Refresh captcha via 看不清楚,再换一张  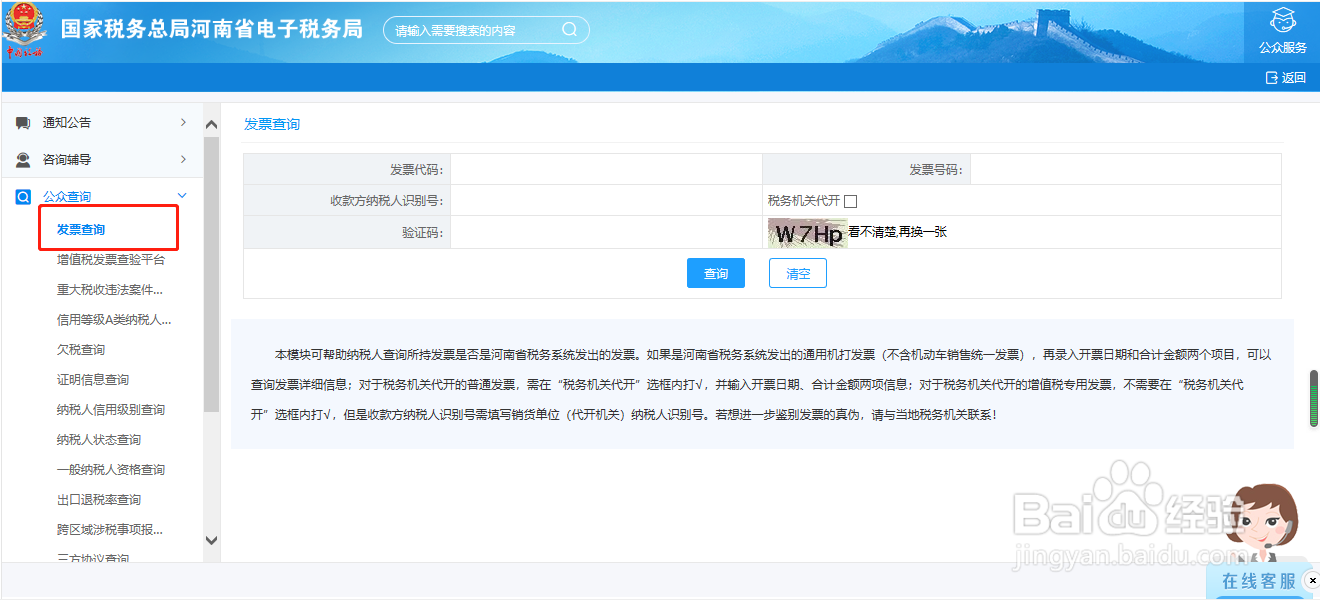click(x=898, y=232)
